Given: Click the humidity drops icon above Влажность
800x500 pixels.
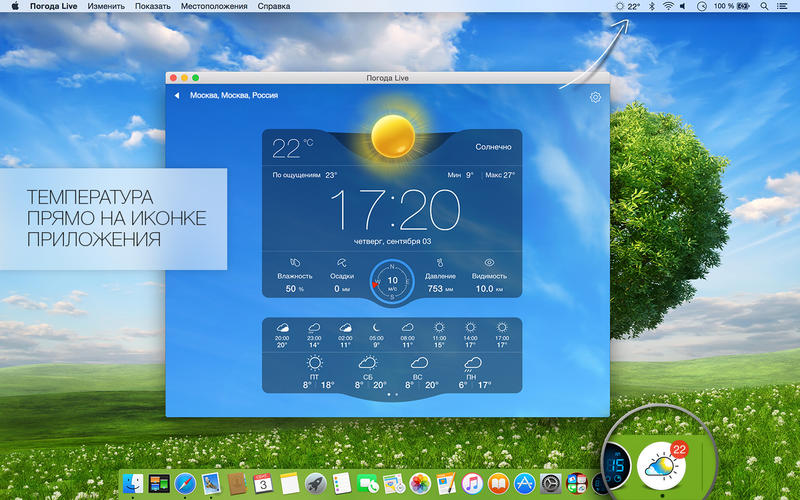Looking at the screenshot, I should (294, 263).
